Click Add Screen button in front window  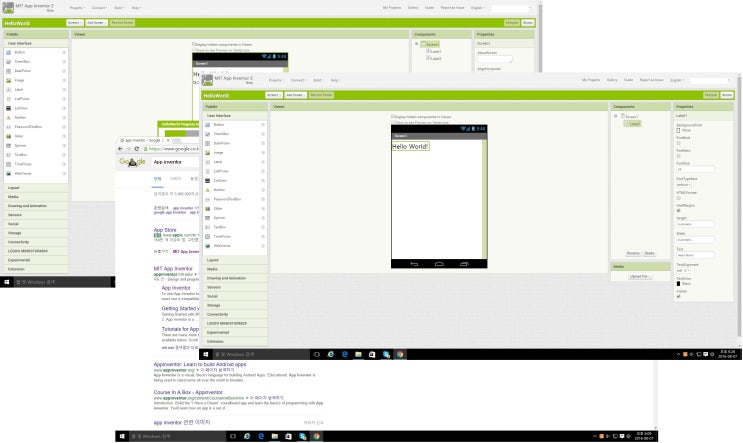point(295,95)
